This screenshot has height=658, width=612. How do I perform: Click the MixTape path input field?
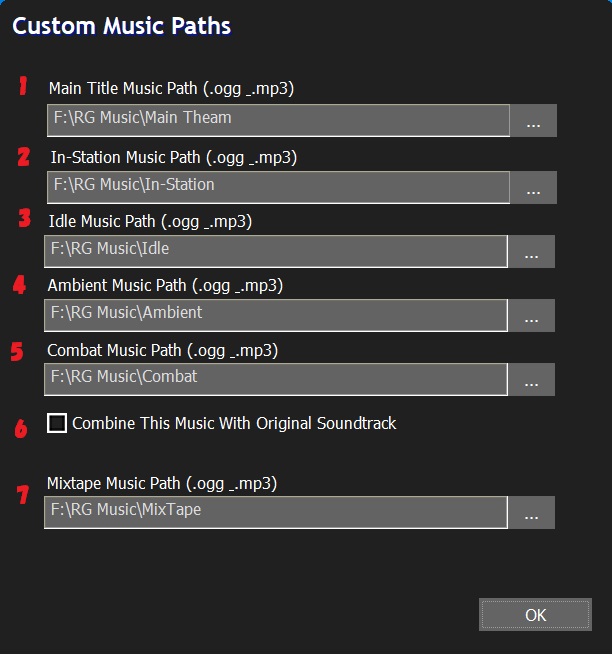coord(276,512)
